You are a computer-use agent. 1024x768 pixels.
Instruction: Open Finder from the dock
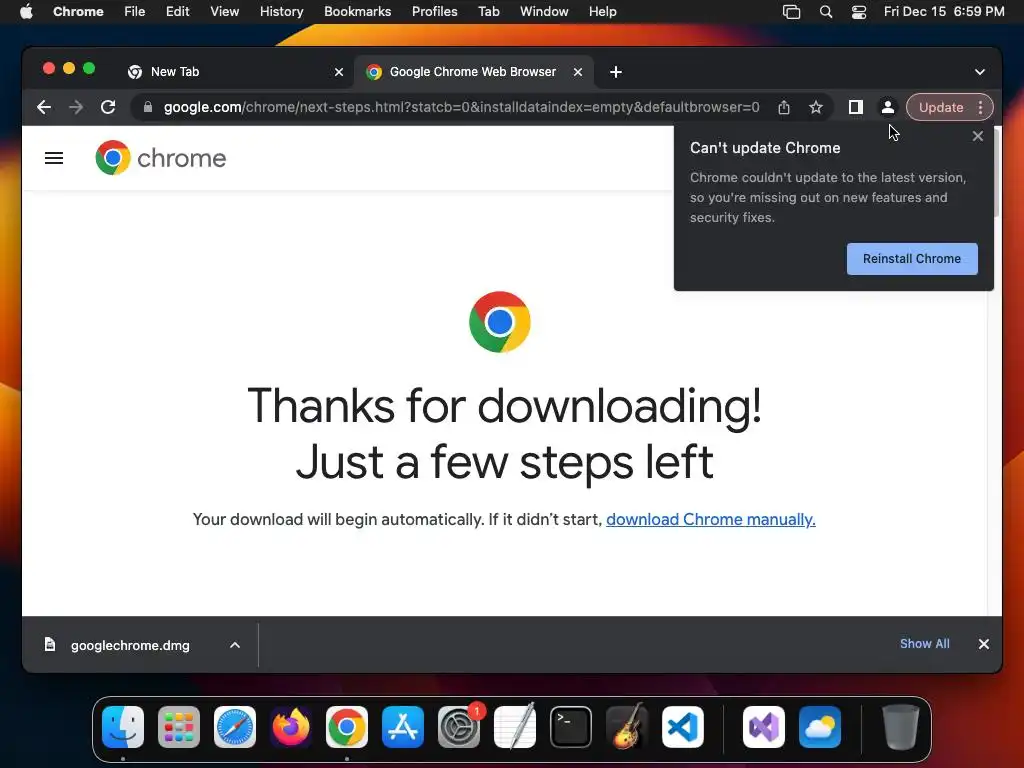123,727
